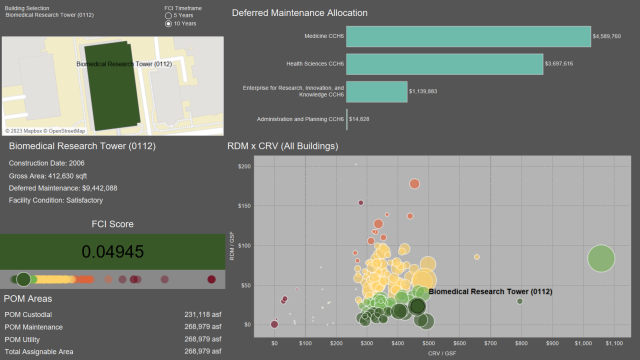Click the Facility Condition: Satisfactory text
640x360 pixels.
pyautogui.click(x=56, y=200)
